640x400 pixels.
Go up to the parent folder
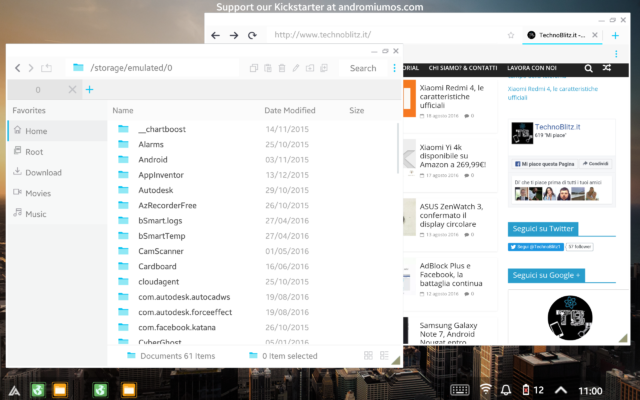(47, 68)
